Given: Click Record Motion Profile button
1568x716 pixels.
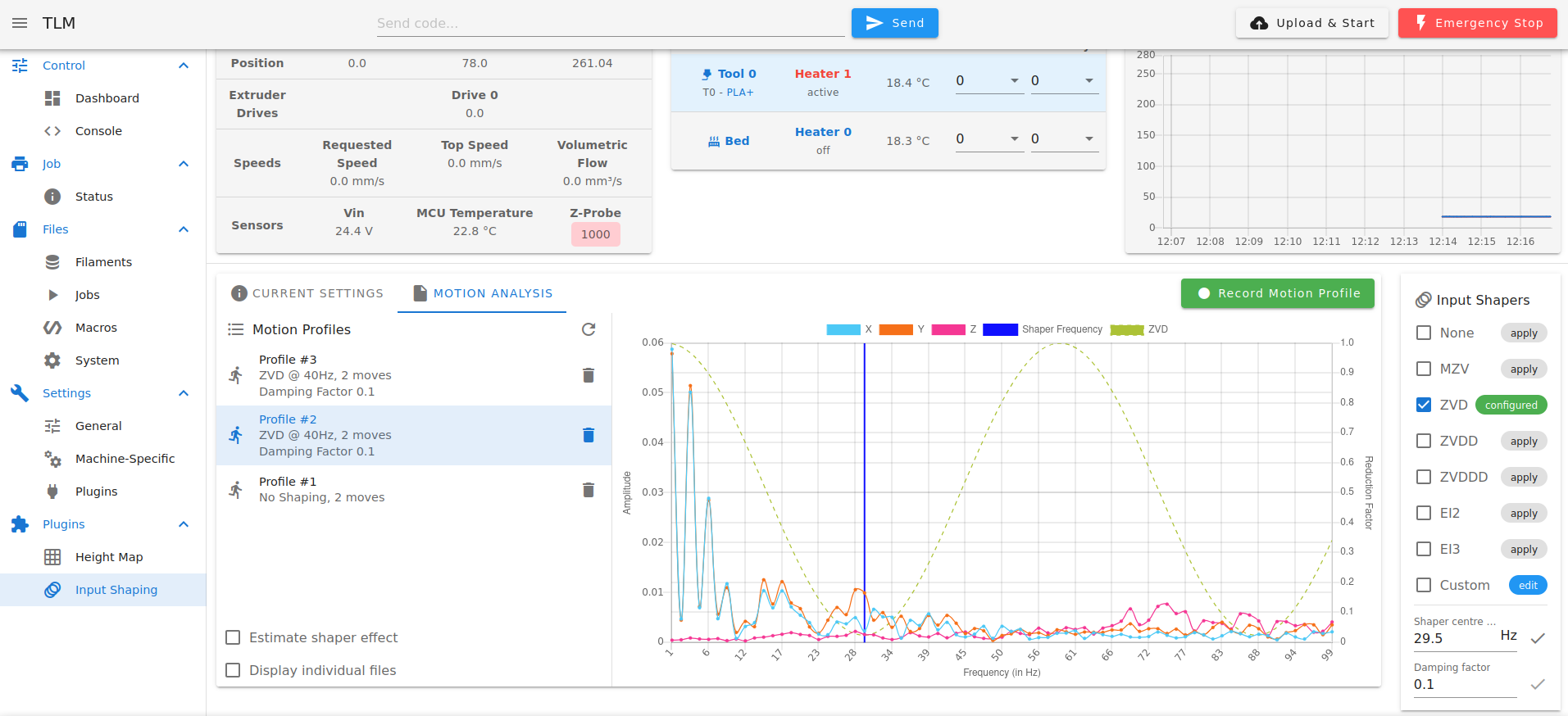Looking at the screenshot, I should (1278, 293).
